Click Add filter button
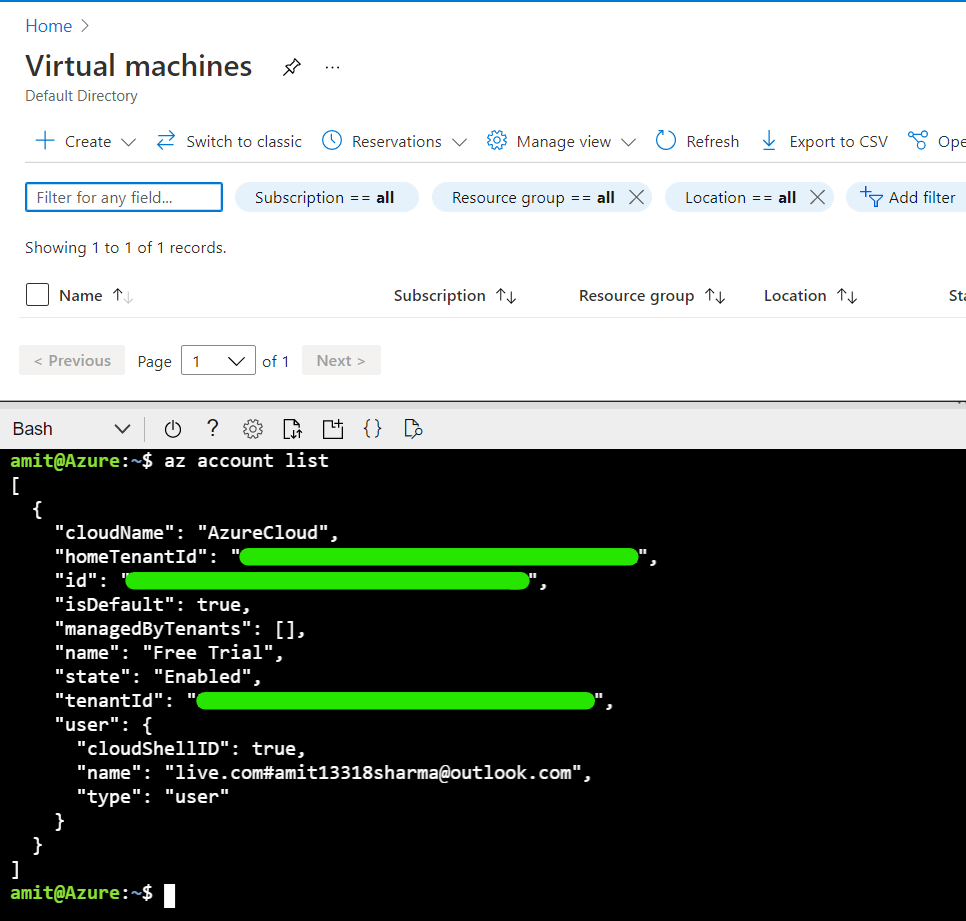 coord(907,197)
